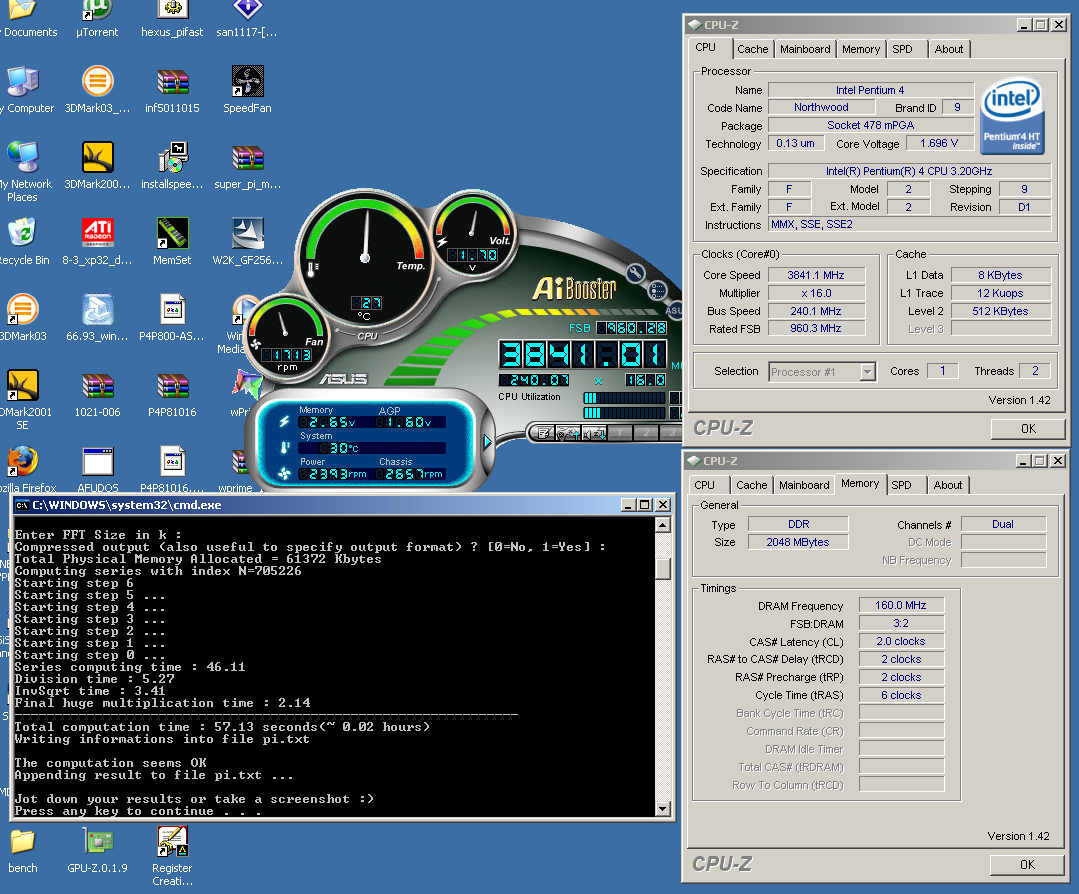
Task: Launch the 3DMark03 shortcut icon
Action: (23, 317)
